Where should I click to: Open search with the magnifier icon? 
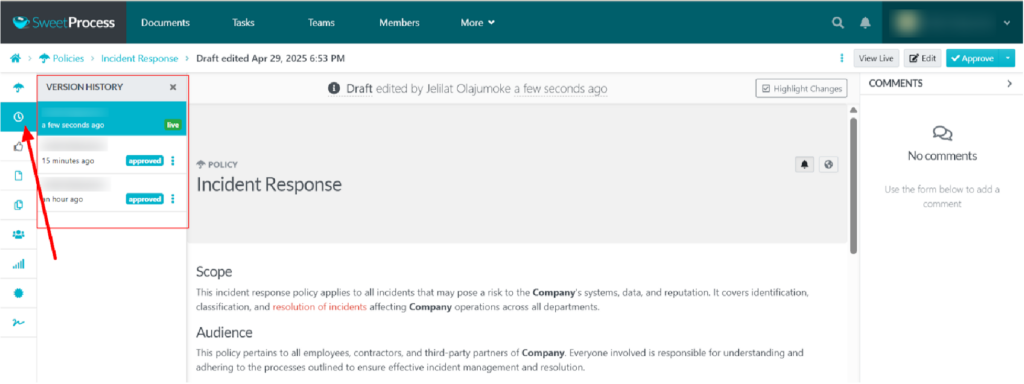click(838, 23)
